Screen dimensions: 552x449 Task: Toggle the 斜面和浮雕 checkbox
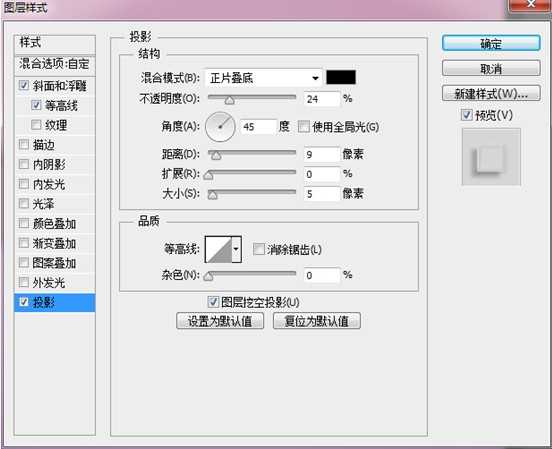pyautogui.click(x=24, y=85)
